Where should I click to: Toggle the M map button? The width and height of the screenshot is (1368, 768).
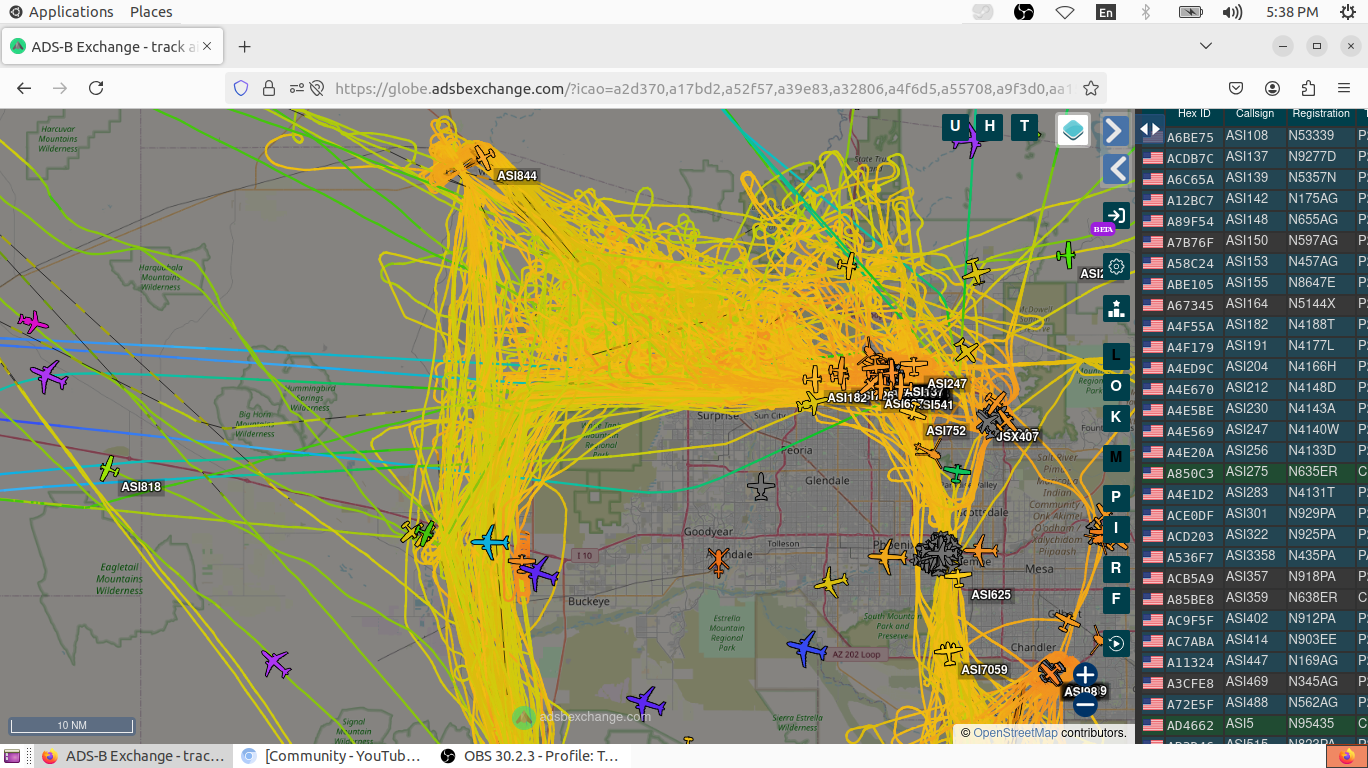(1116, 457)
